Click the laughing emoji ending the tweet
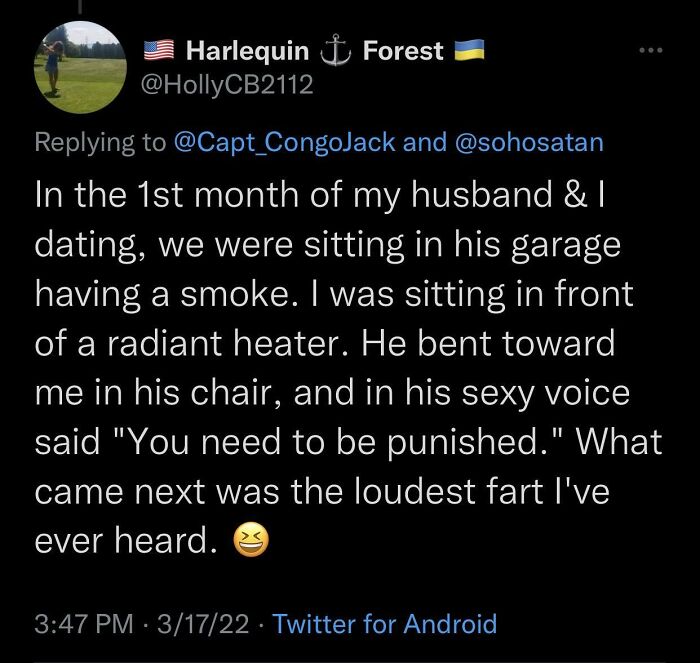The height and width of the screenshot is (663, 700). 248,543
